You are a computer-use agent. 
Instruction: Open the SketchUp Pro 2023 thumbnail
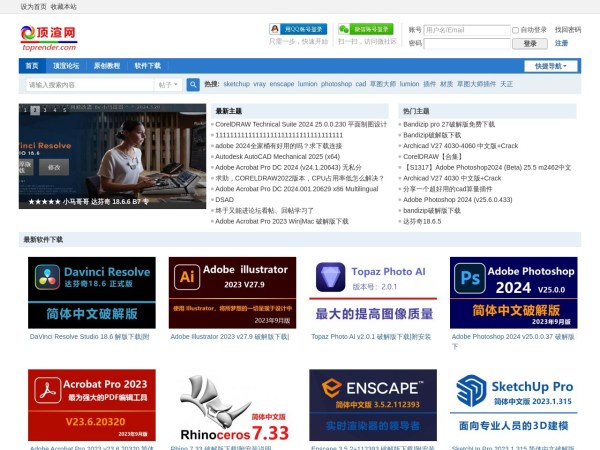[x=514, y=405]
